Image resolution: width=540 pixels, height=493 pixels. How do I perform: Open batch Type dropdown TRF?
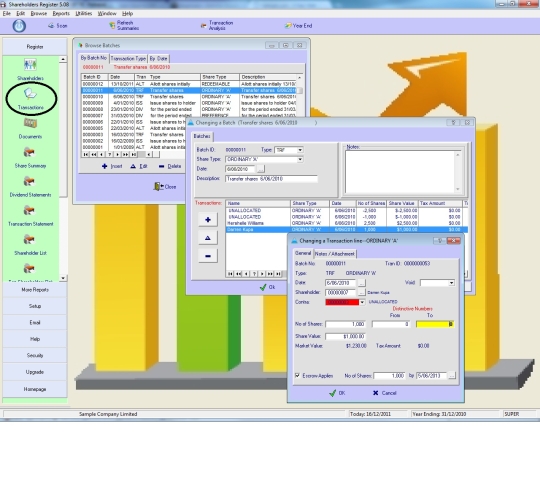coord(300,150)
